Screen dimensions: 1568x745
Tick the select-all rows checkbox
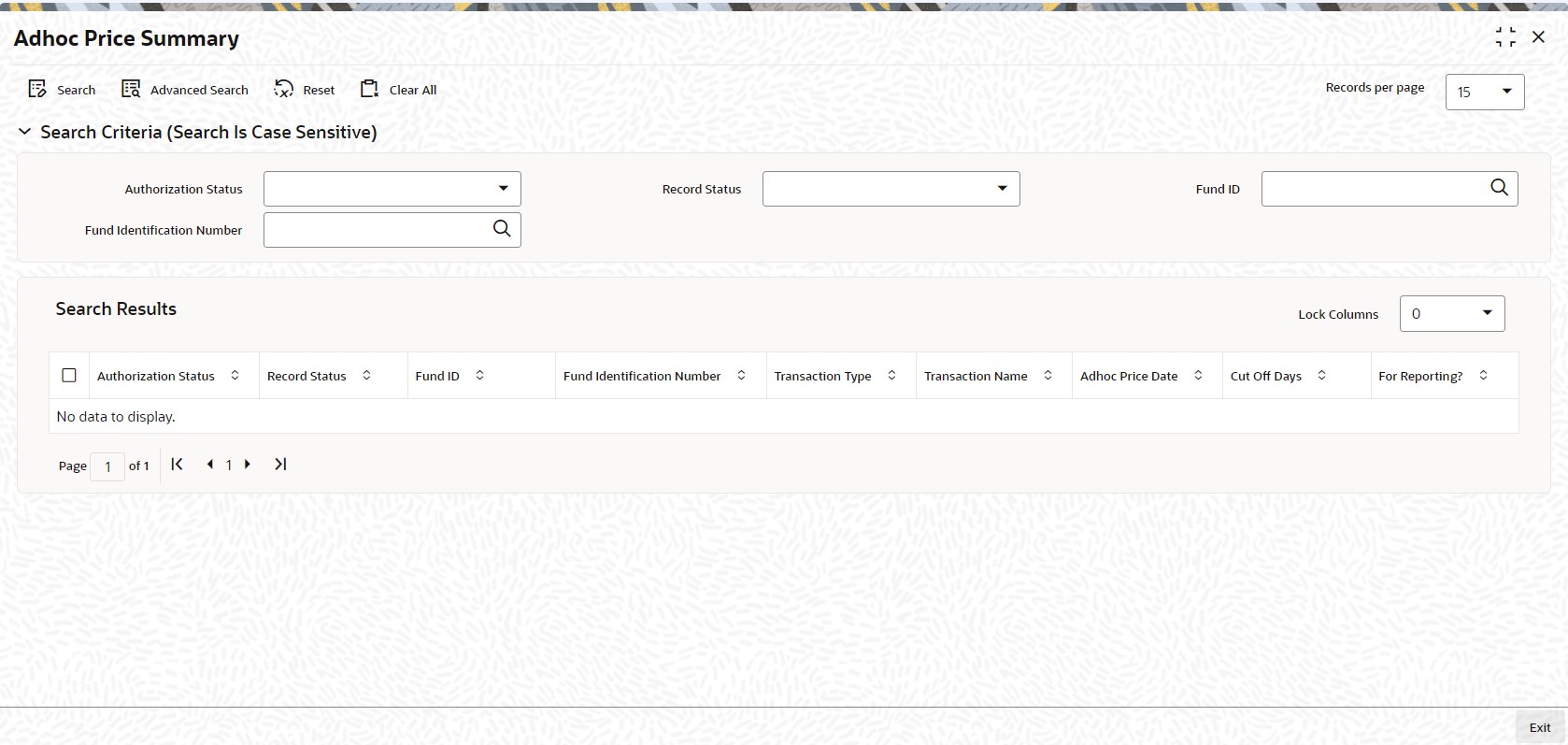(69, 376)
